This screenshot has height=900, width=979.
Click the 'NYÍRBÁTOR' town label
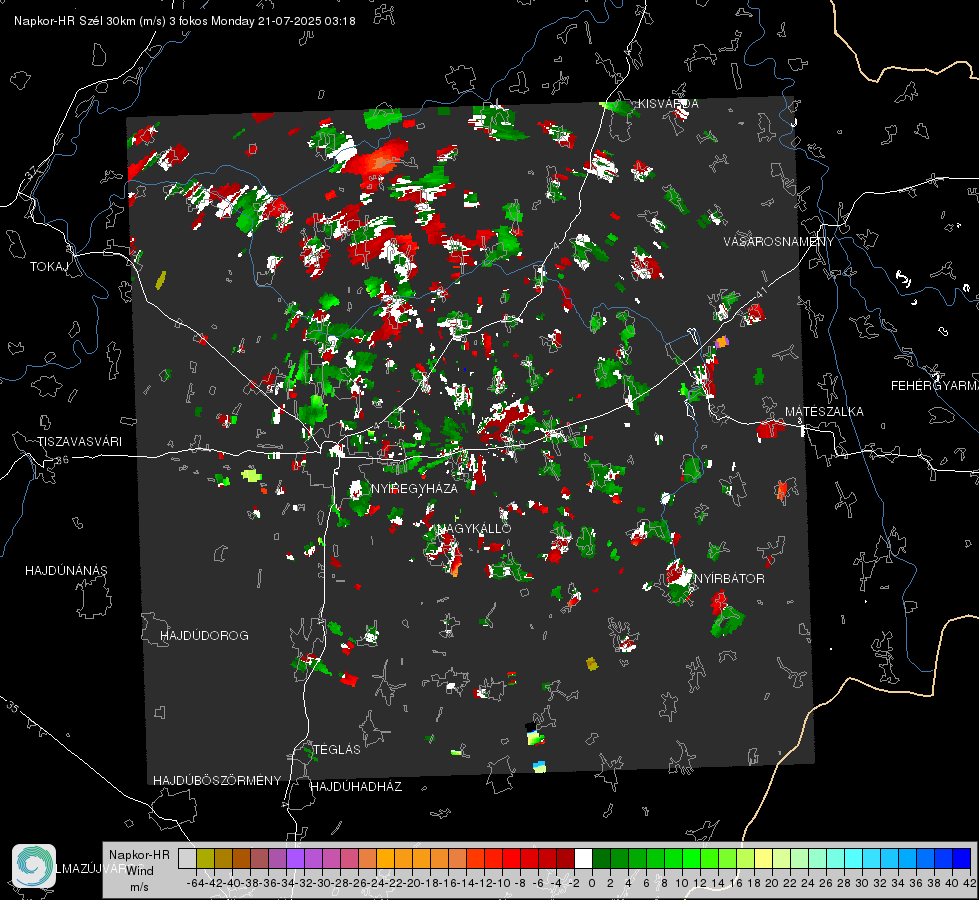tap(729, 578)
